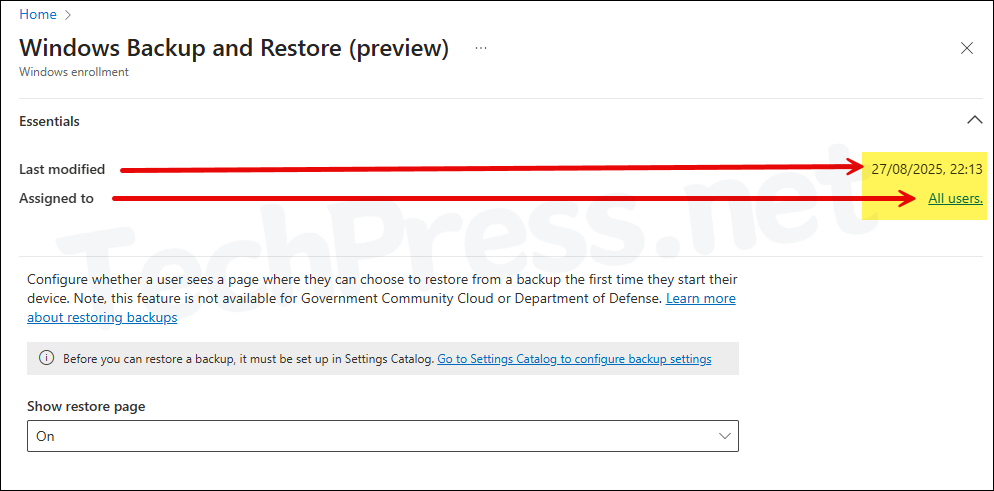Collapse the Essentials section chevron
The height and width of the screenshot is (491, 994).
click(974, 120)
